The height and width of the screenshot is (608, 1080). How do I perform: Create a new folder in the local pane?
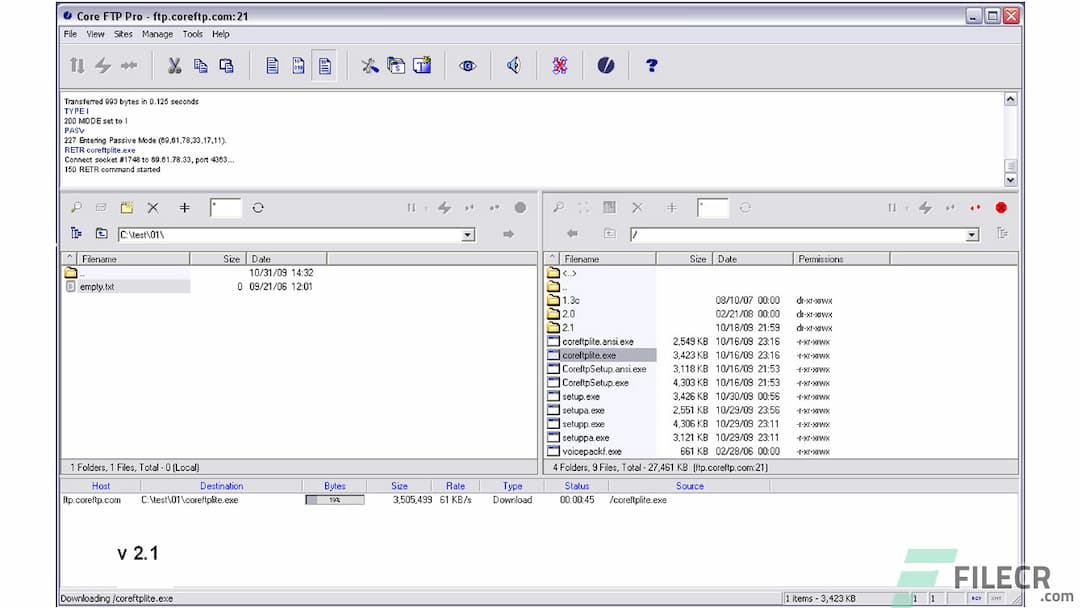click(x=127, y=207)
